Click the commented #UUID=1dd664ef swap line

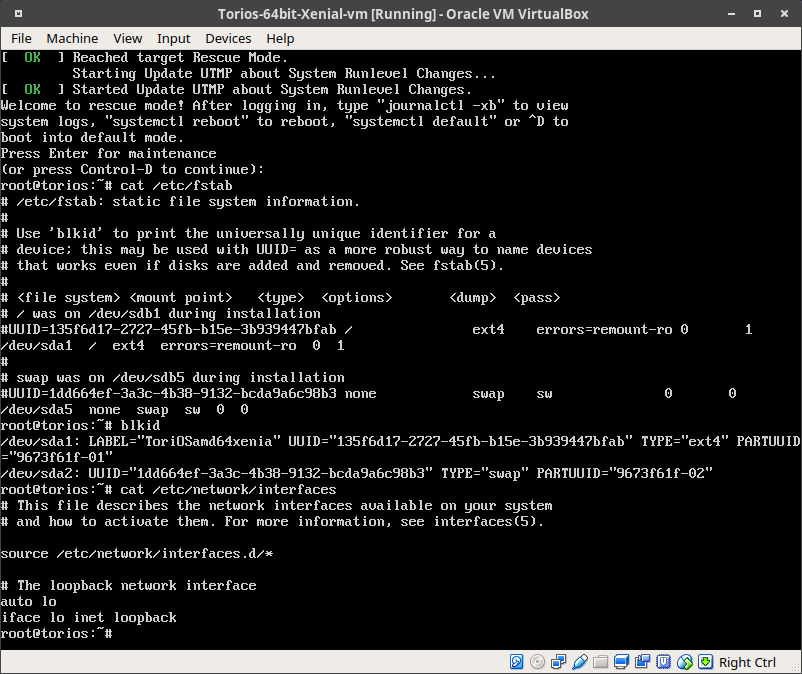pos(368,394)
